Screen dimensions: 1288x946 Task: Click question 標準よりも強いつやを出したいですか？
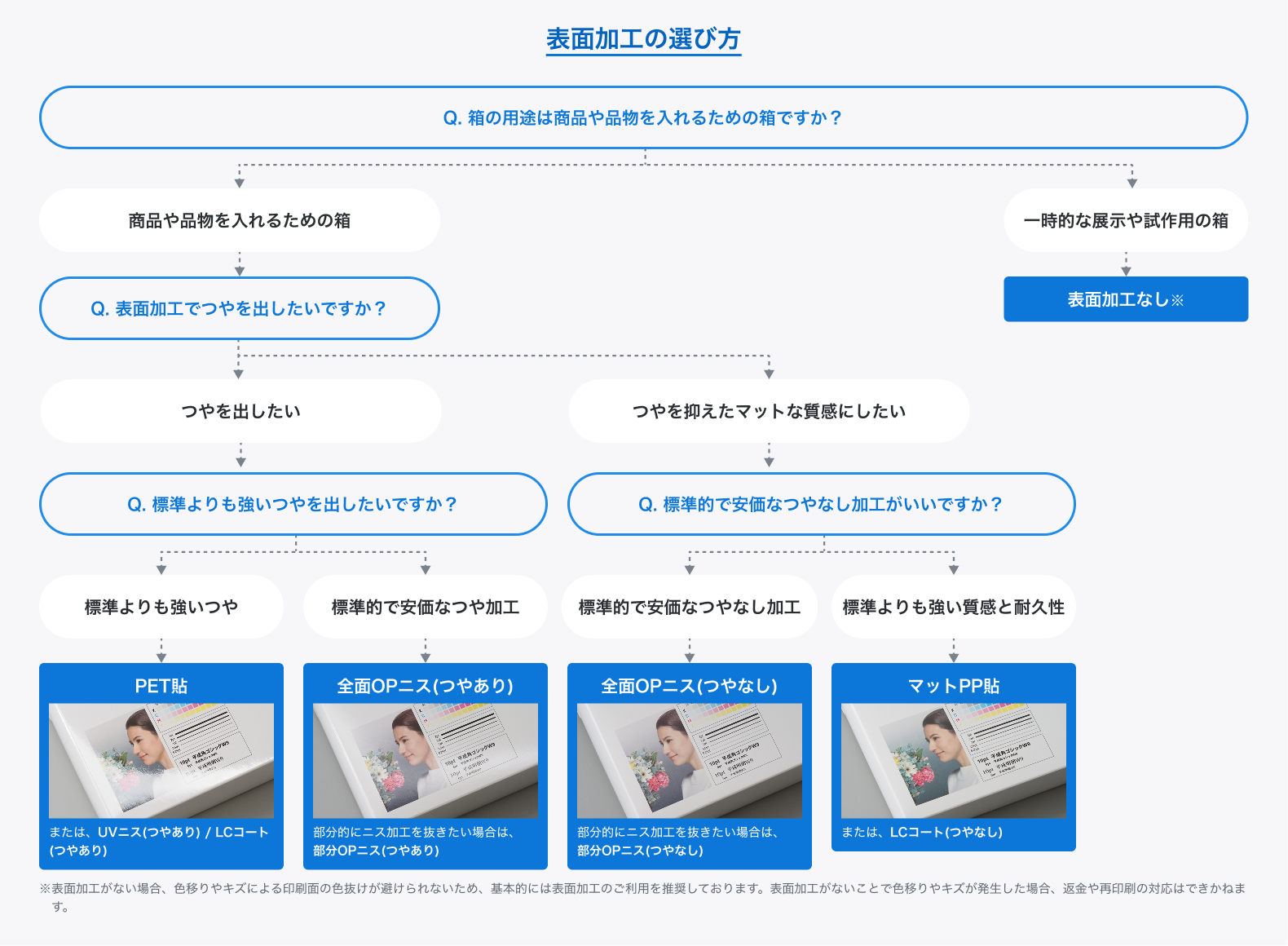(x=293, y=504)
